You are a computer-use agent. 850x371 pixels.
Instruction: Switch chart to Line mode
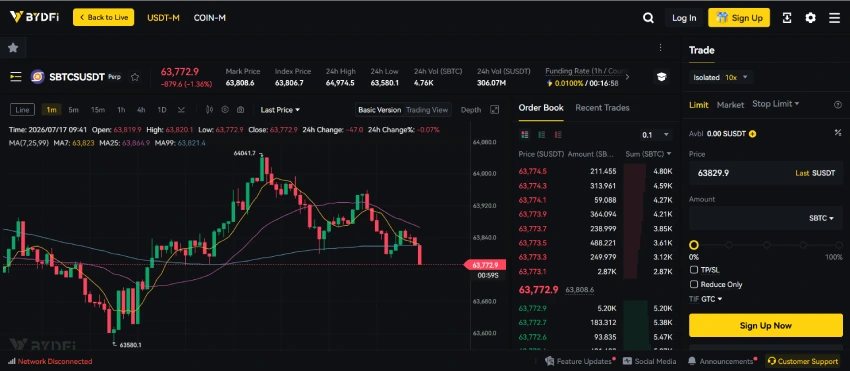(22, 110)
